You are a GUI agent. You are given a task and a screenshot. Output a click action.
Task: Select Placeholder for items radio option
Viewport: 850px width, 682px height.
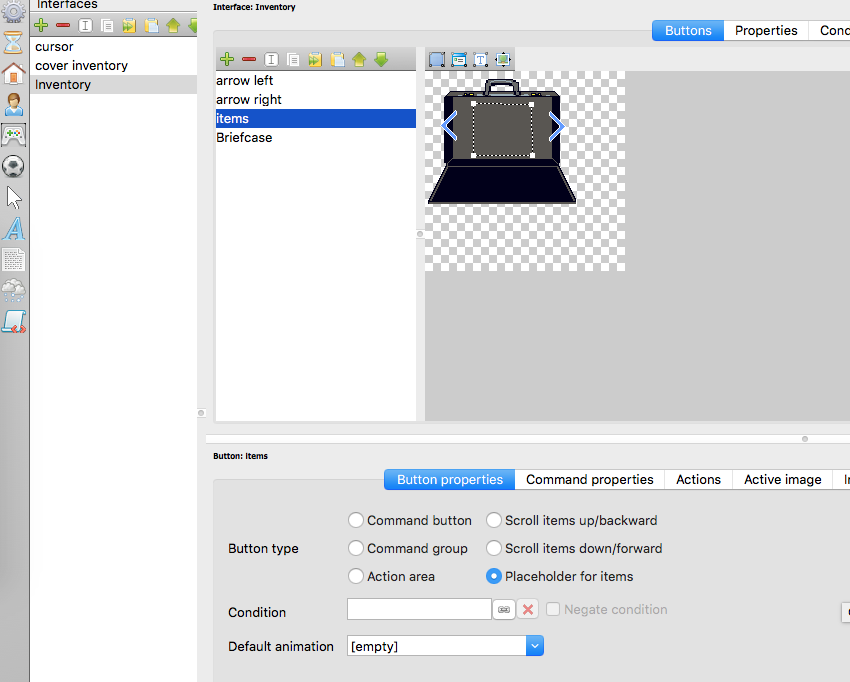493,576
